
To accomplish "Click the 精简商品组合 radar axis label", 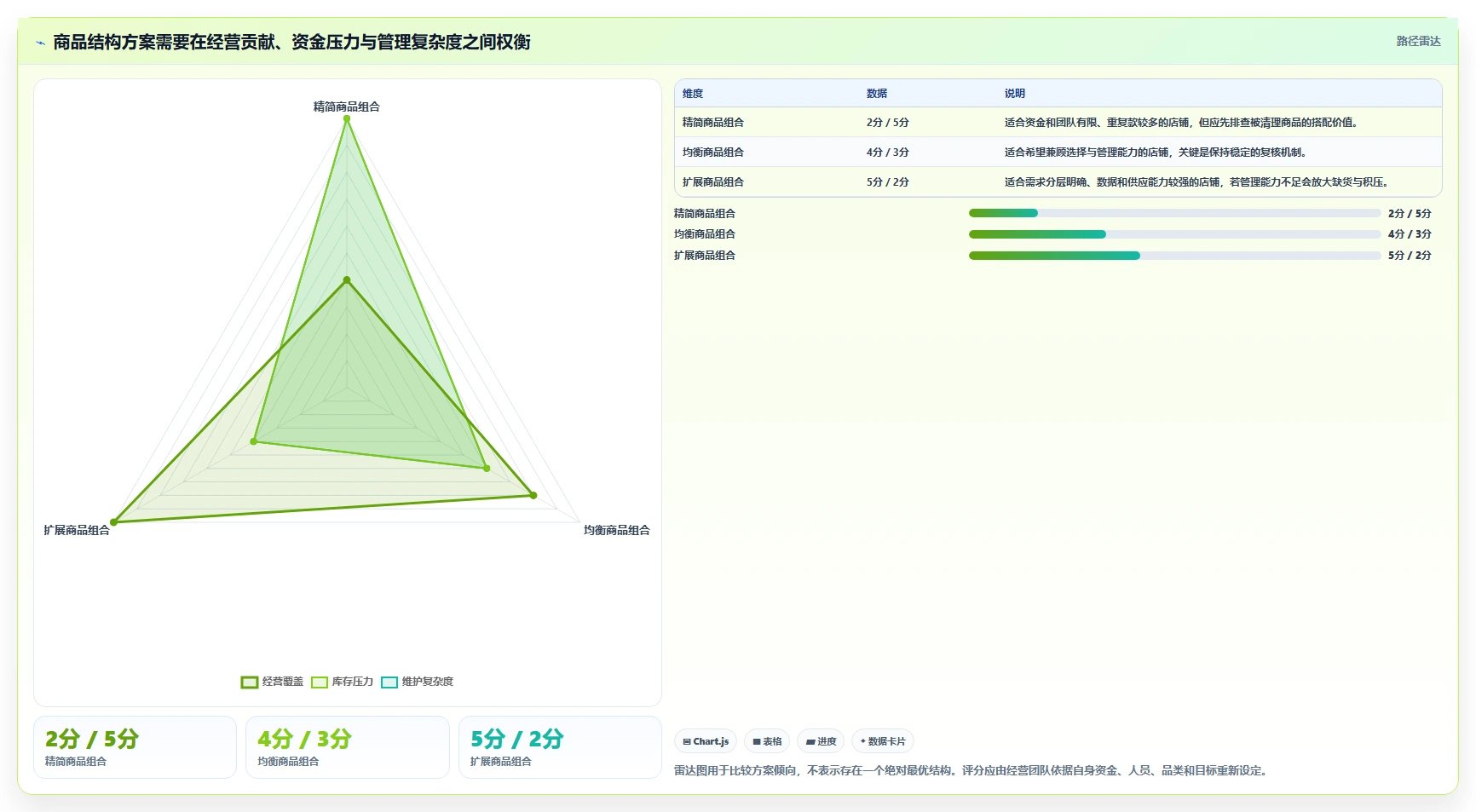I will 346,107.
